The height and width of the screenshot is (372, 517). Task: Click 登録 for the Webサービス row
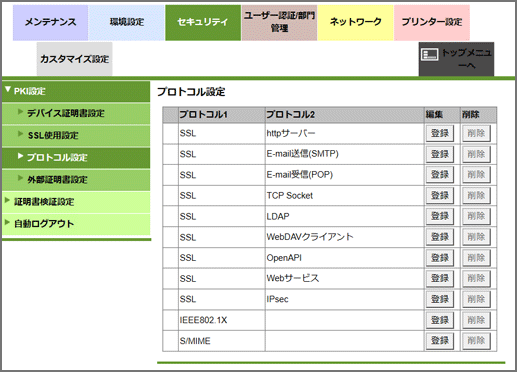440,279
